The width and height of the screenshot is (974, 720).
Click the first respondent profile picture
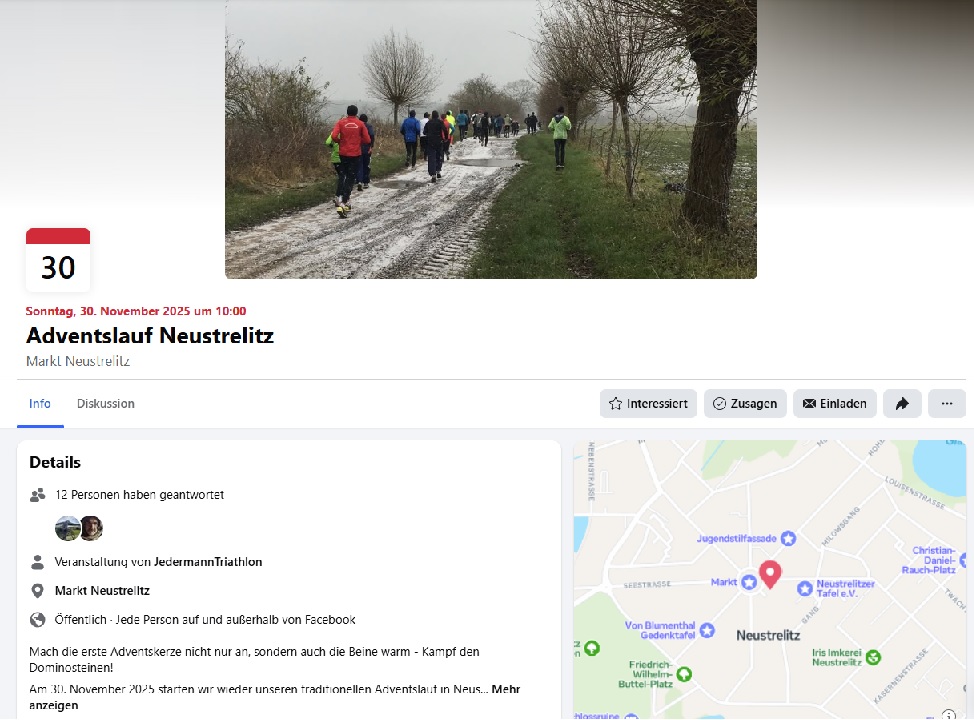click(x=67, y=529)
